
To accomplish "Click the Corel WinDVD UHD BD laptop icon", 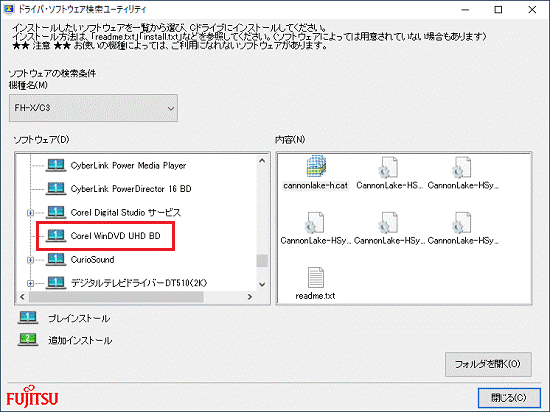I will tap(56, 236).
